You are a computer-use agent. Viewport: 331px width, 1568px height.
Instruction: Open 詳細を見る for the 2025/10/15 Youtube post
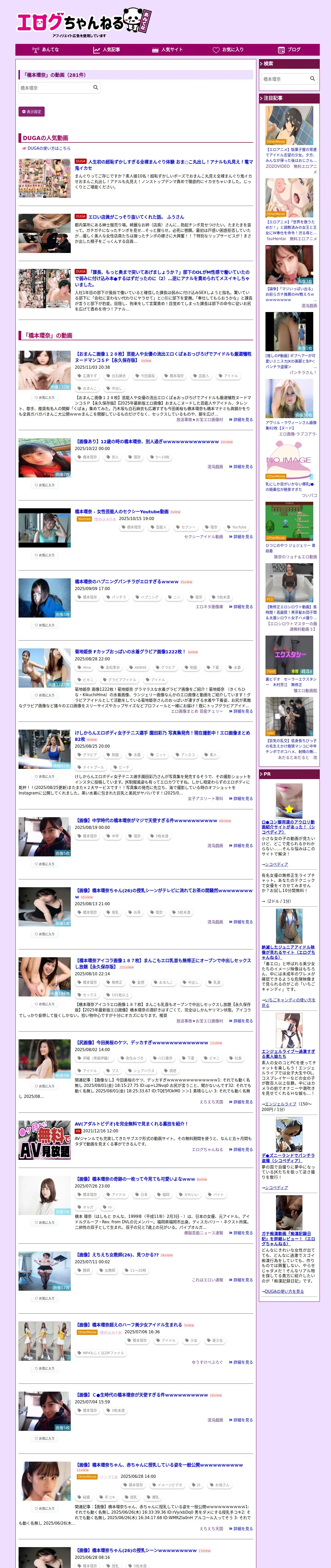coord(241,537)
